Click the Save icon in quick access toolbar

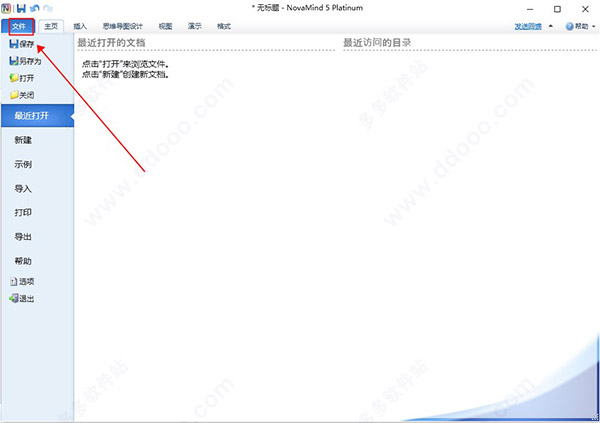[21, 8]
